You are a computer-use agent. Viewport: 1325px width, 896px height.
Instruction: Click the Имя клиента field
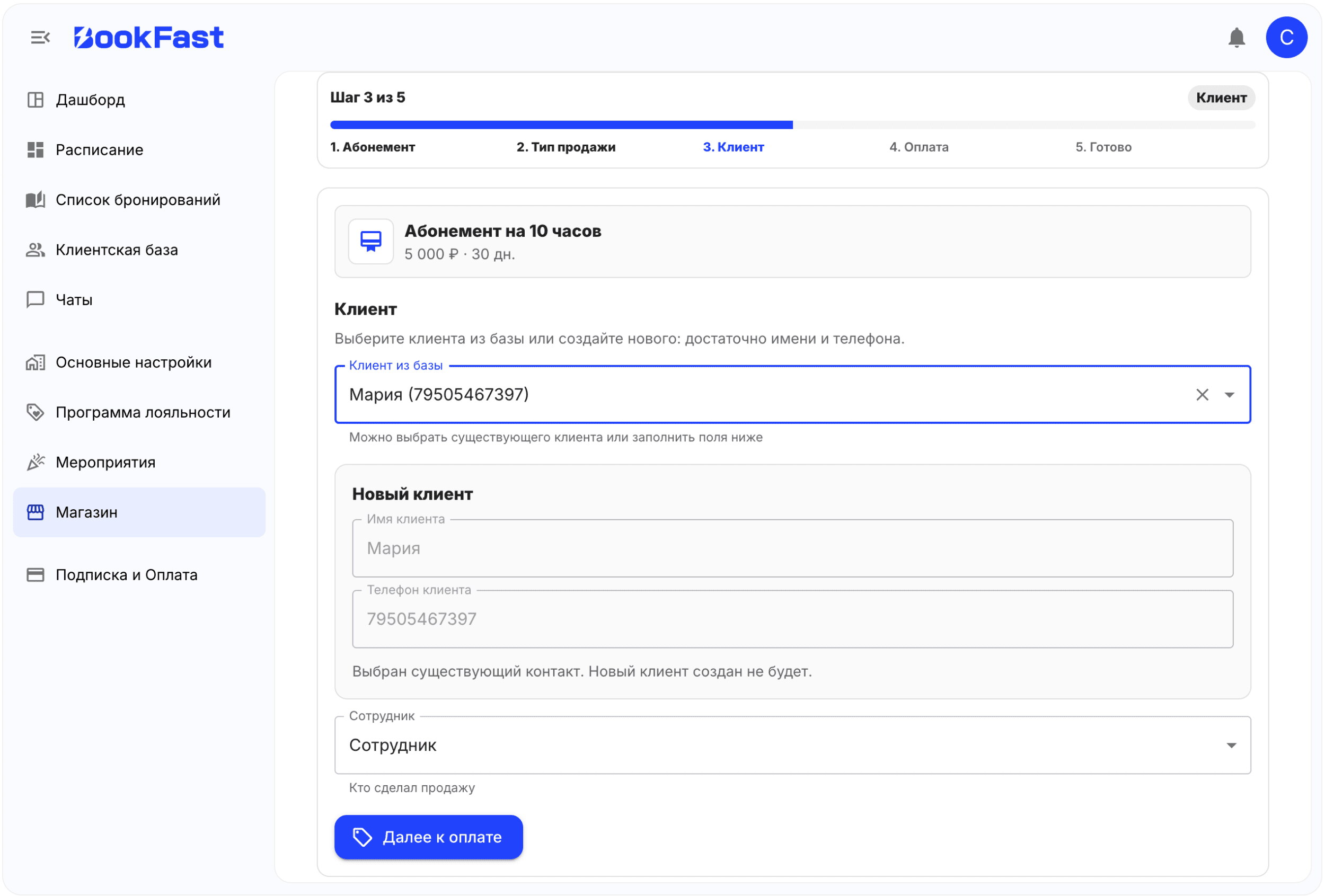[792, 548]
